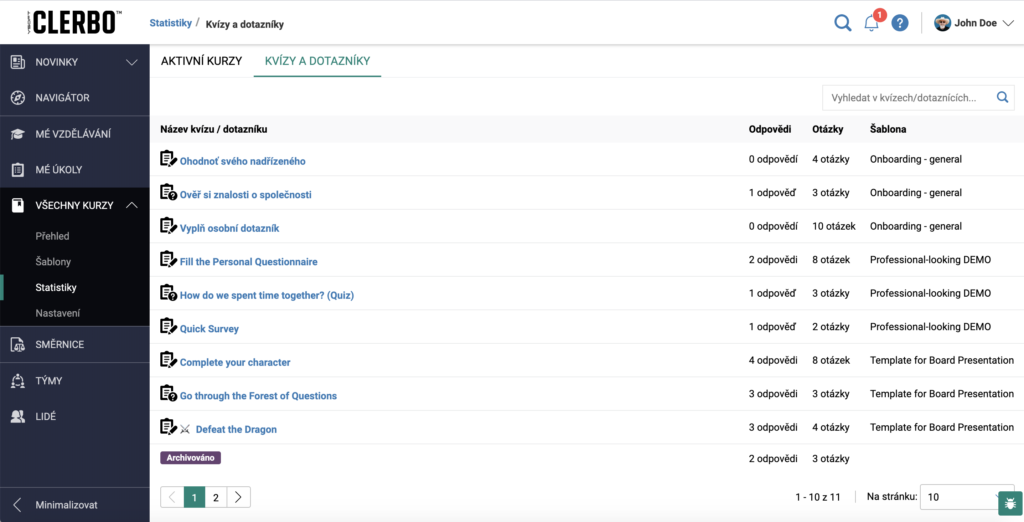Open notifications bell icon
This screenshot has height=522, width=1024.
pos(871,24)
